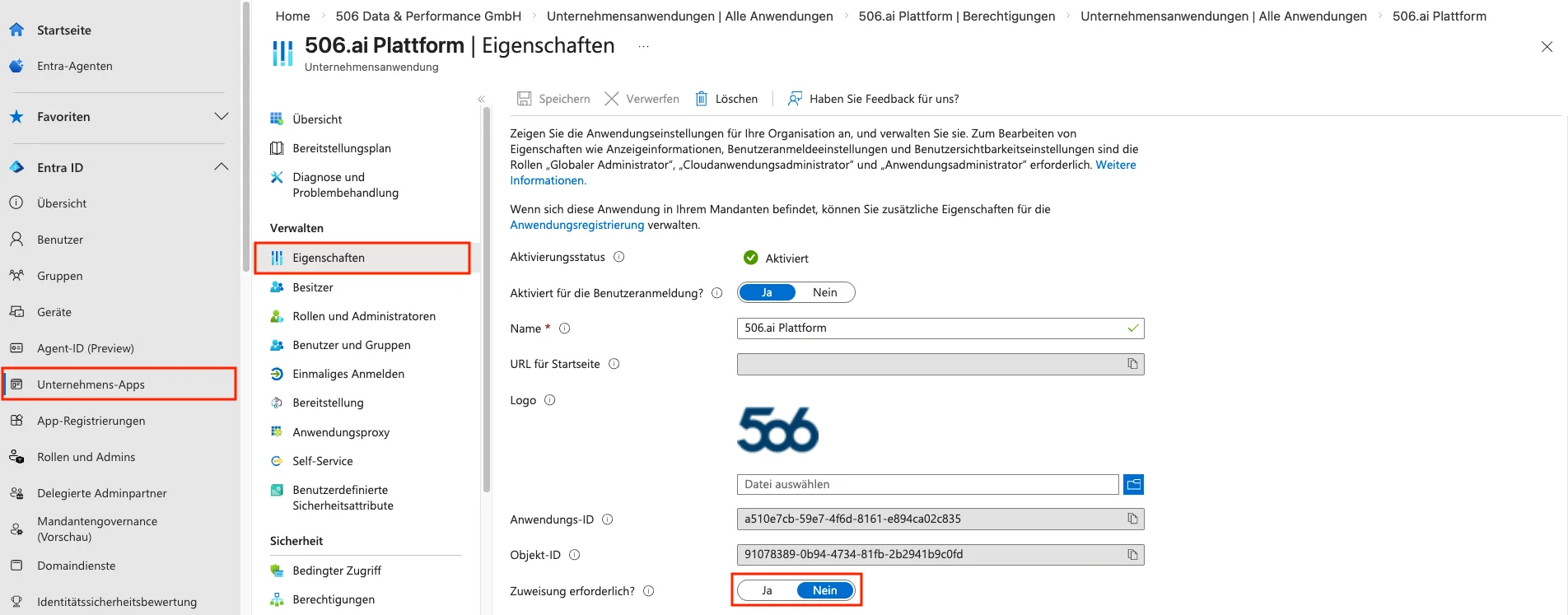Click the Self-Service icon
The height and width of the screenshot is (615, 1568).
(x=277, y=461)
